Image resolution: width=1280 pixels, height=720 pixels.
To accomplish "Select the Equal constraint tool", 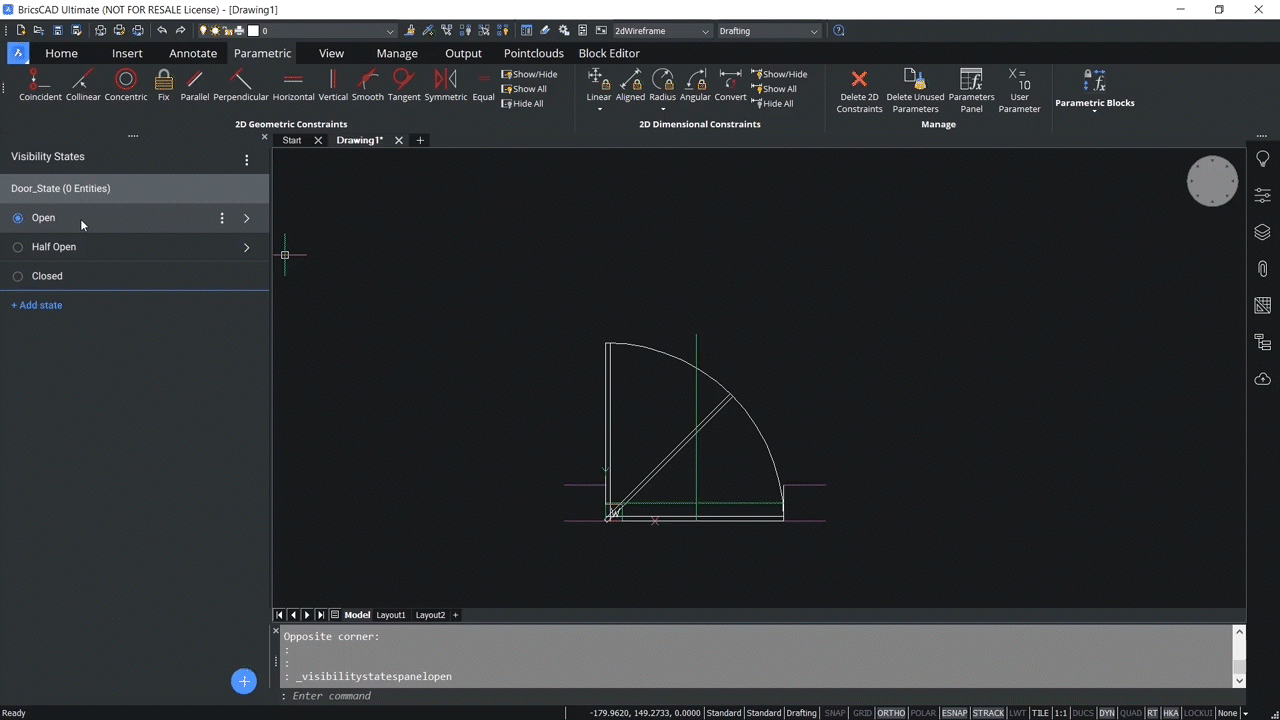I will click(x=484, y=85).
